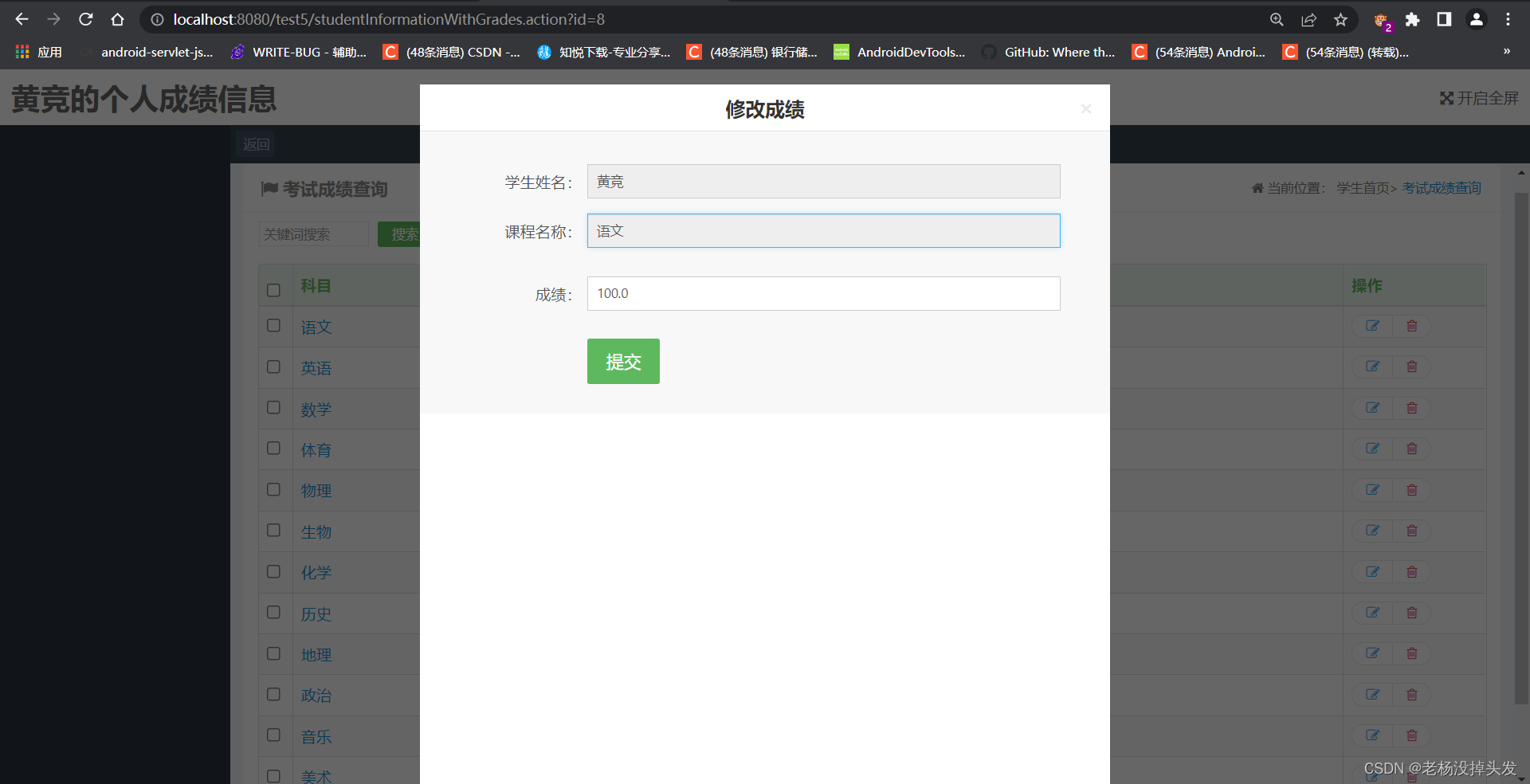
Task: Reload the page with the browser refresh icon
Action: pyautogui.click(x=86, y=19)
